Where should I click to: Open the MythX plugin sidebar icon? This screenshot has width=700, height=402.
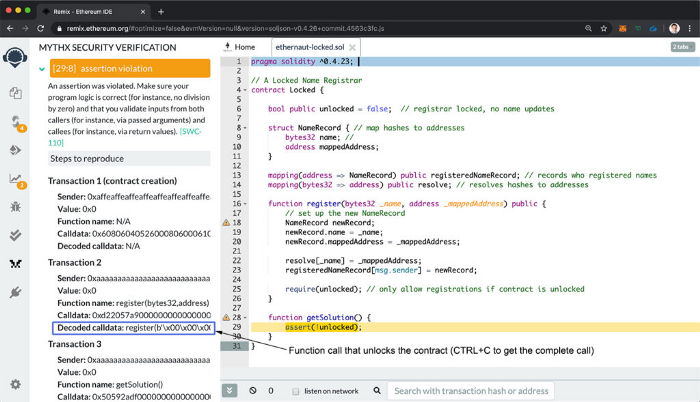tap(15, 264)
